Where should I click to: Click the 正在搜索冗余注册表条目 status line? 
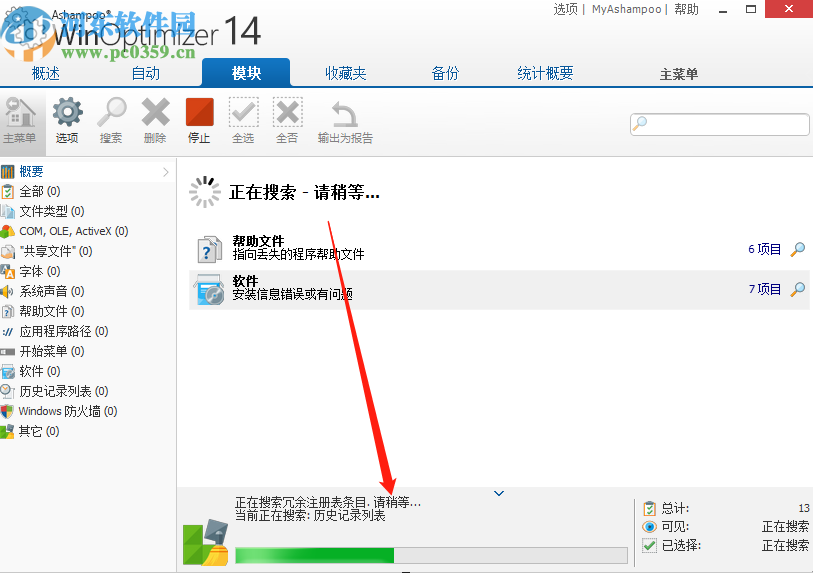coord(328,502)
